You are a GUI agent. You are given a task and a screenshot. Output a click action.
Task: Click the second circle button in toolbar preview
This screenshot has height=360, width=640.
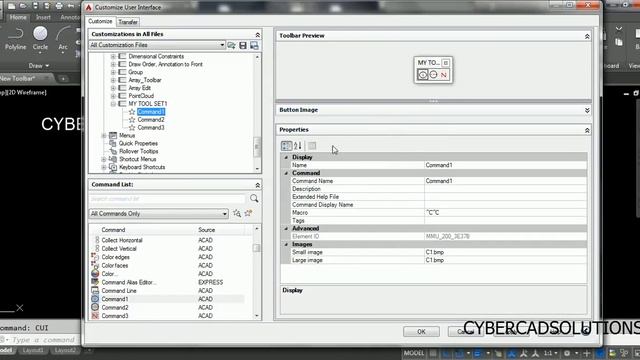[433, 75]
